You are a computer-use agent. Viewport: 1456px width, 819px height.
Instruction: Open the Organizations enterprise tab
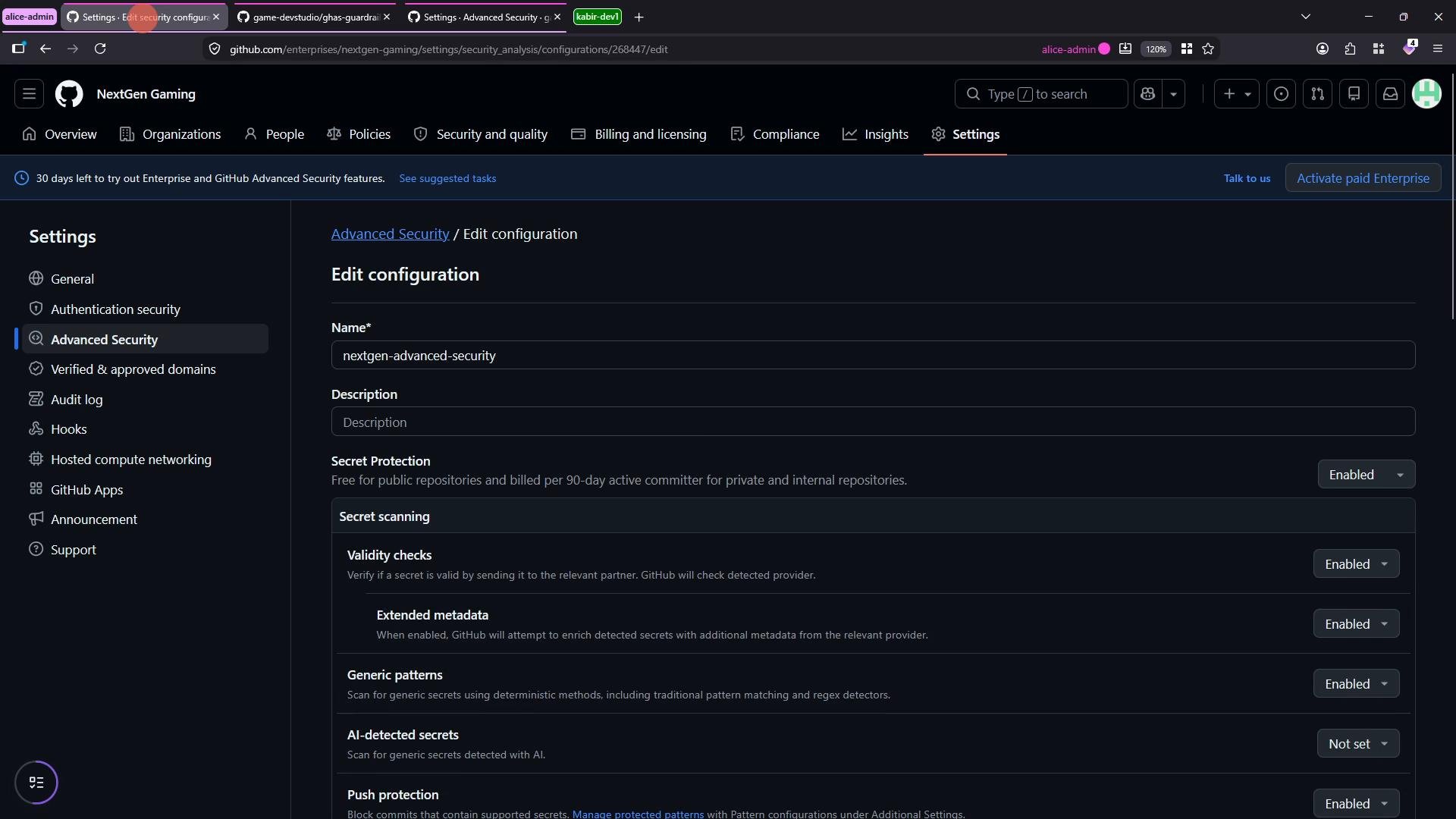click(x=171, y=134)
